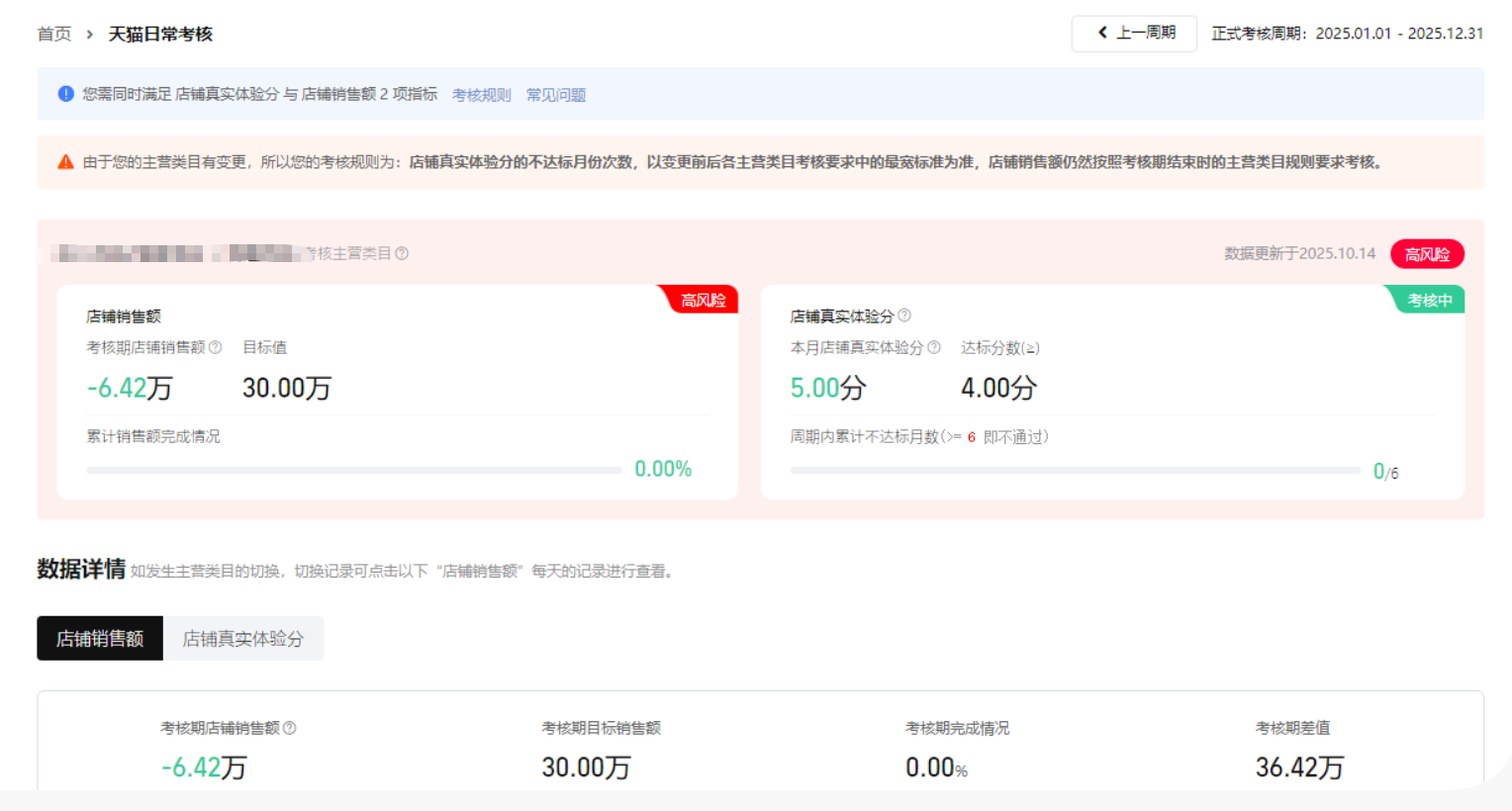This screenshot has height=811, width=1512.
Task: Click the help icon beside 考核主营类目
Action: 402,253
